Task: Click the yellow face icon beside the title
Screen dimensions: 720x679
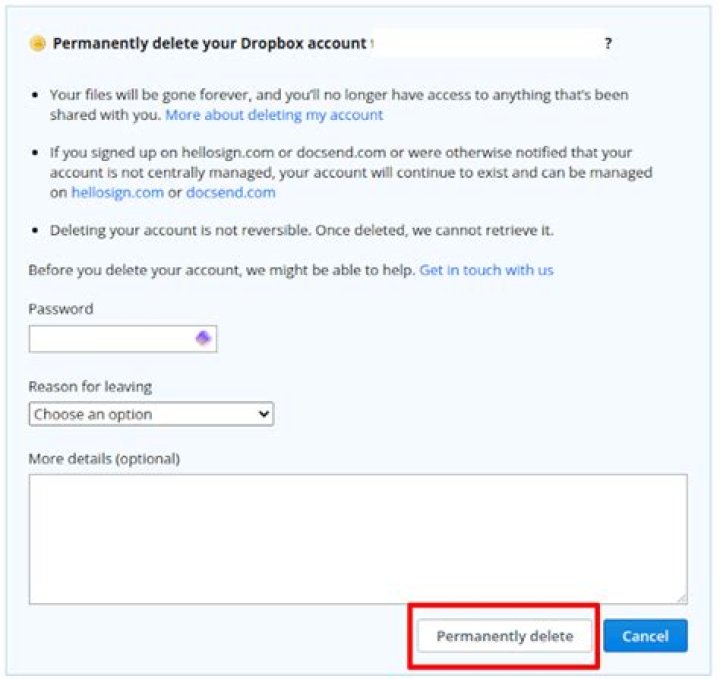Action: [38, 44]
